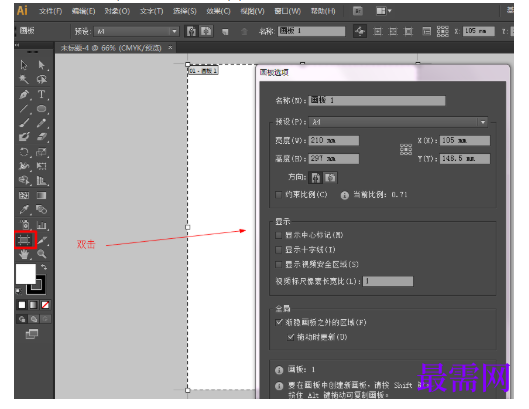The image size is (529, 409).
Task: Click the white fill color swatch
Action: point(26,274)
